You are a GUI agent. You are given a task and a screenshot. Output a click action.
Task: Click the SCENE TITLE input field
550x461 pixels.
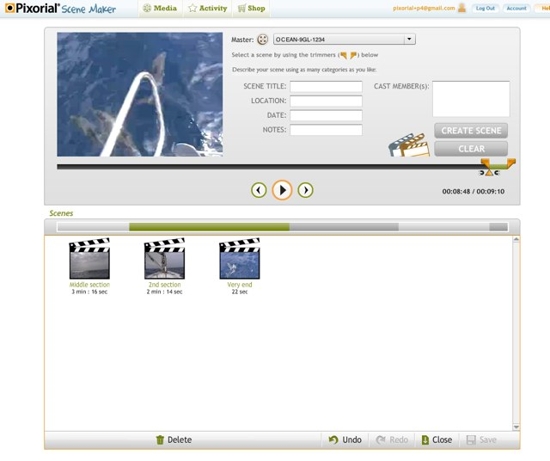click(x=326, y=86)
